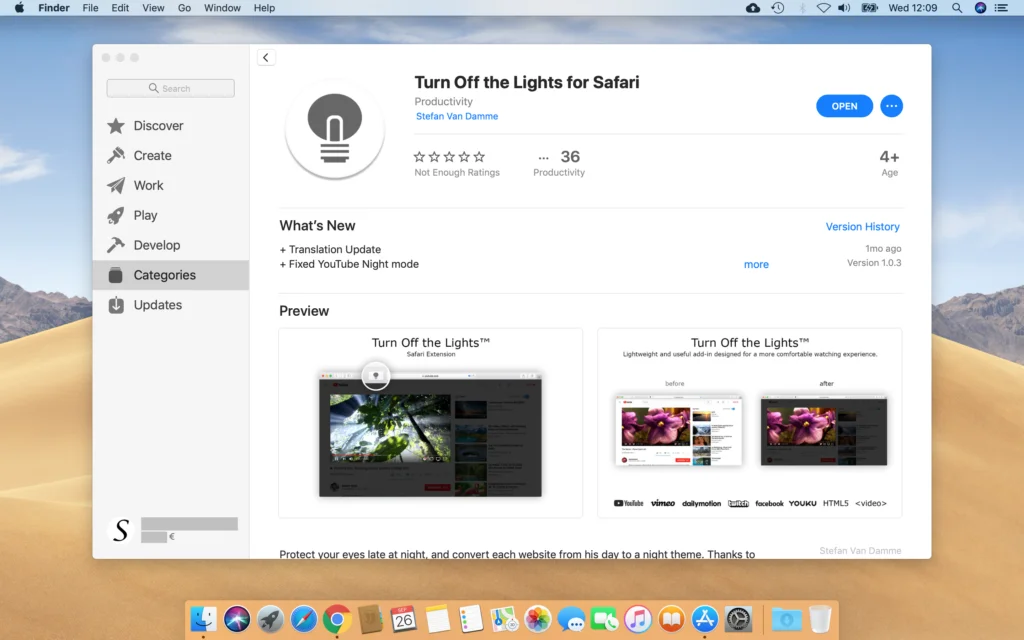
Task: Open the View menu
Action: tap(153, 8)
